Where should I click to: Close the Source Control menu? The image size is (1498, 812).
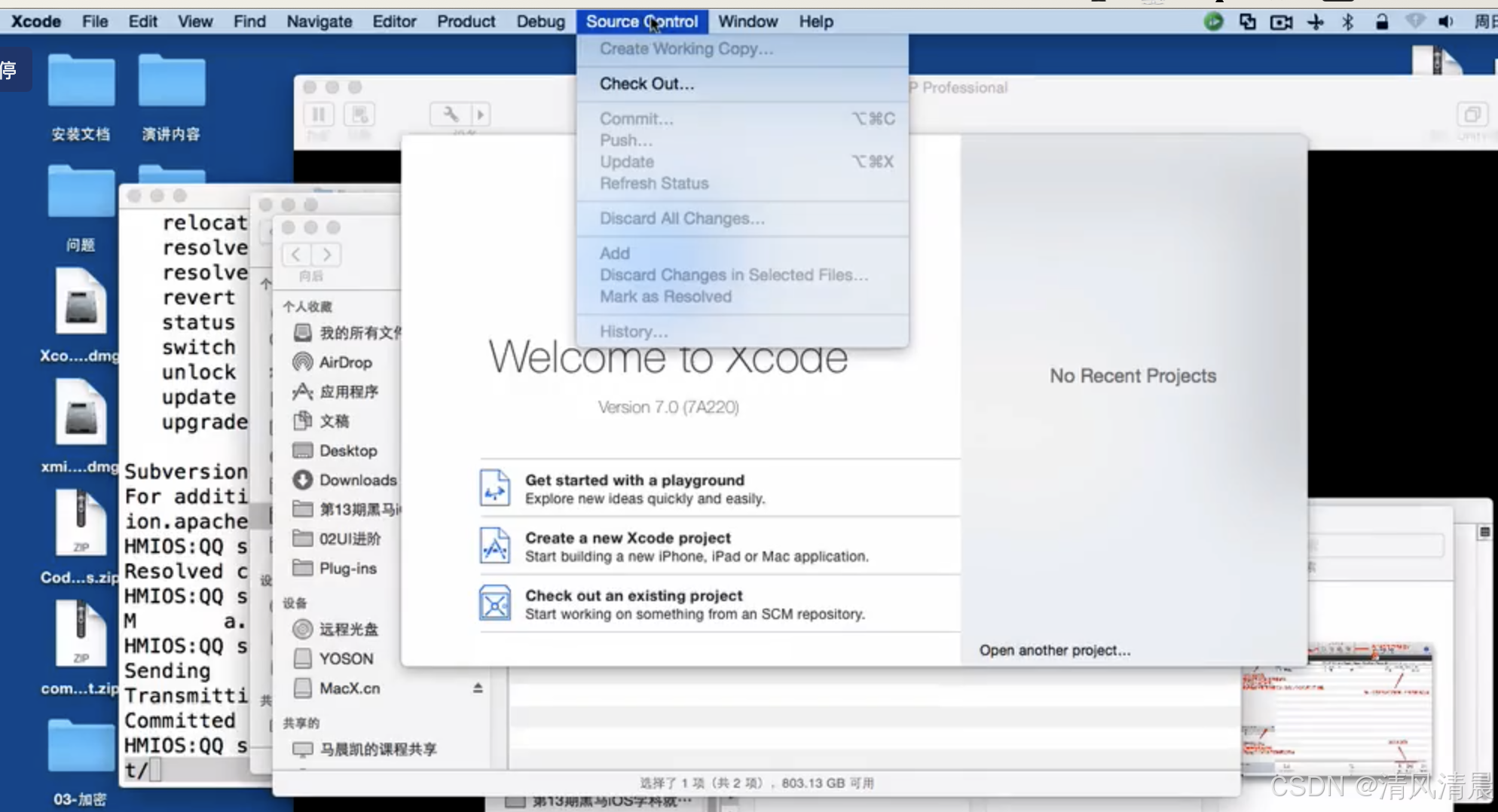coord(642,21)
